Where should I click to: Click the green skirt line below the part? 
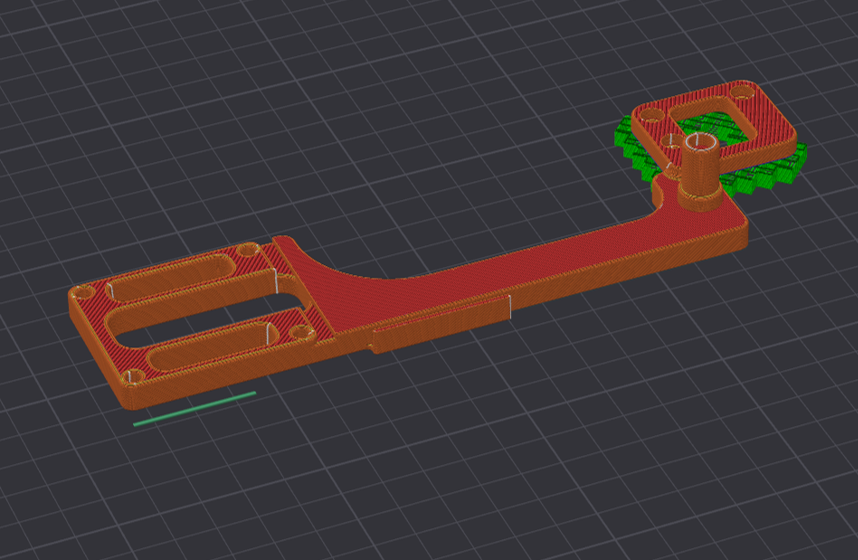coord(195,408)
